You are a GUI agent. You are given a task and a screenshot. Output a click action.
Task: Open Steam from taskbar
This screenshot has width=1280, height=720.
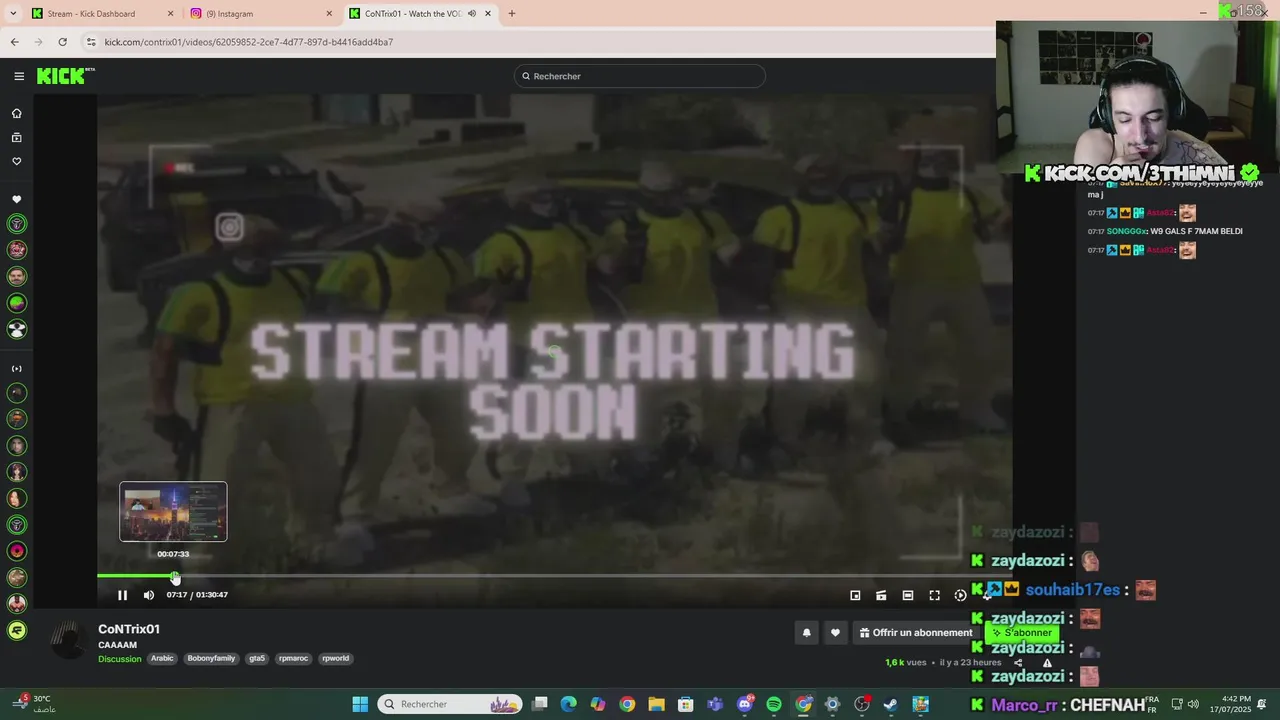click(x=891, y=704)
